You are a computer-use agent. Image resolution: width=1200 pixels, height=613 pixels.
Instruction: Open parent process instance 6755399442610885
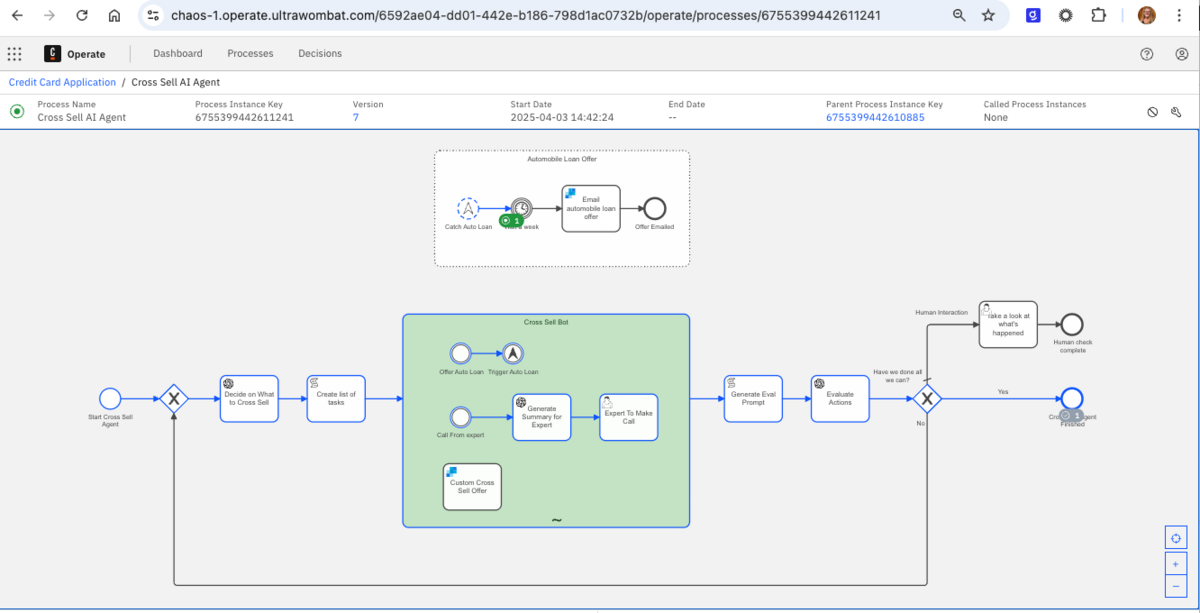pos(875,118)
